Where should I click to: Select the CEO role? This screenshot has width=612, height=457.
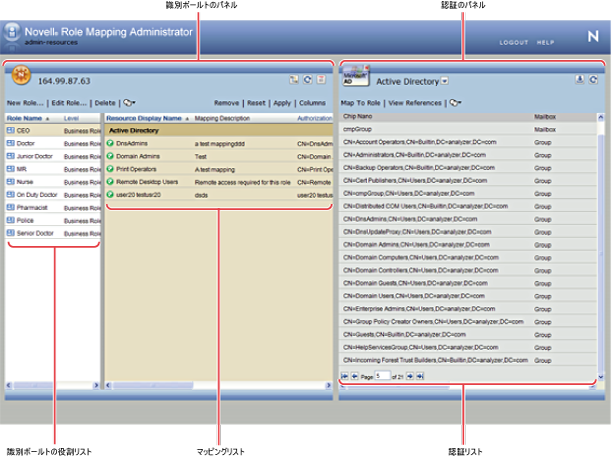pyautogui.click(x=53, y=130)
